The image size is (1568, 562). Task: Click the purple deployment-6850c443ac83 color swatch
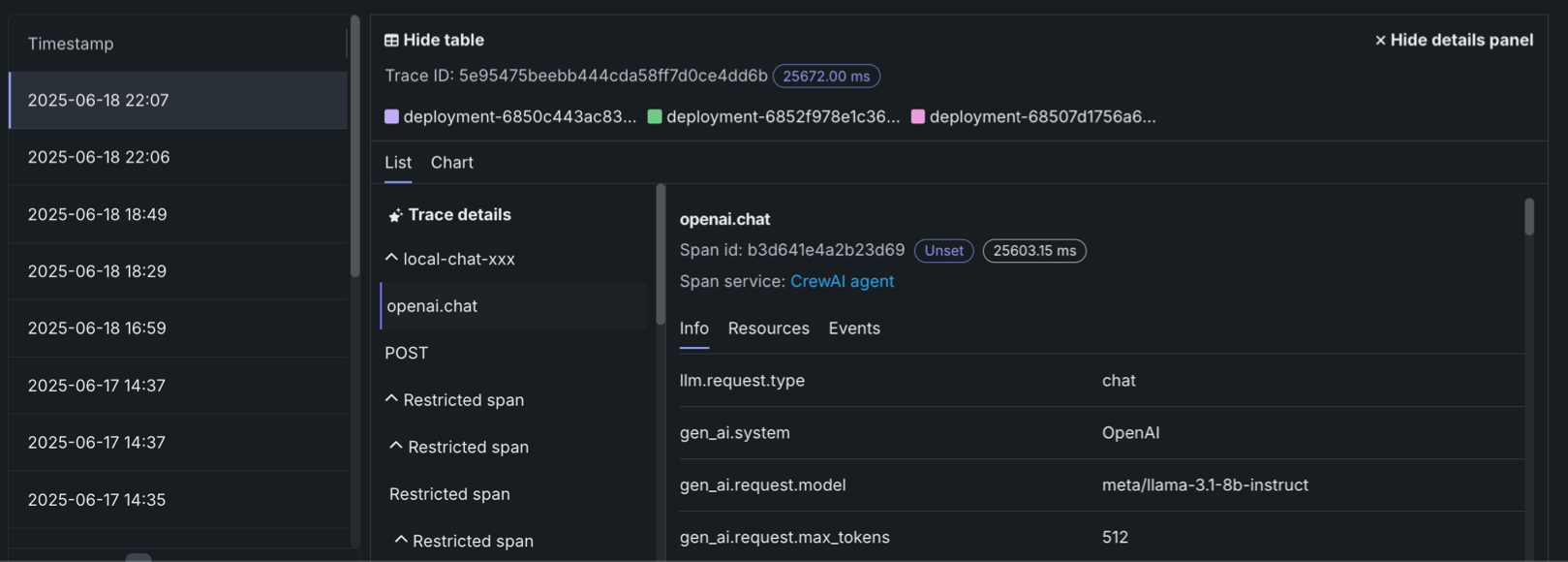click(392, 117)
